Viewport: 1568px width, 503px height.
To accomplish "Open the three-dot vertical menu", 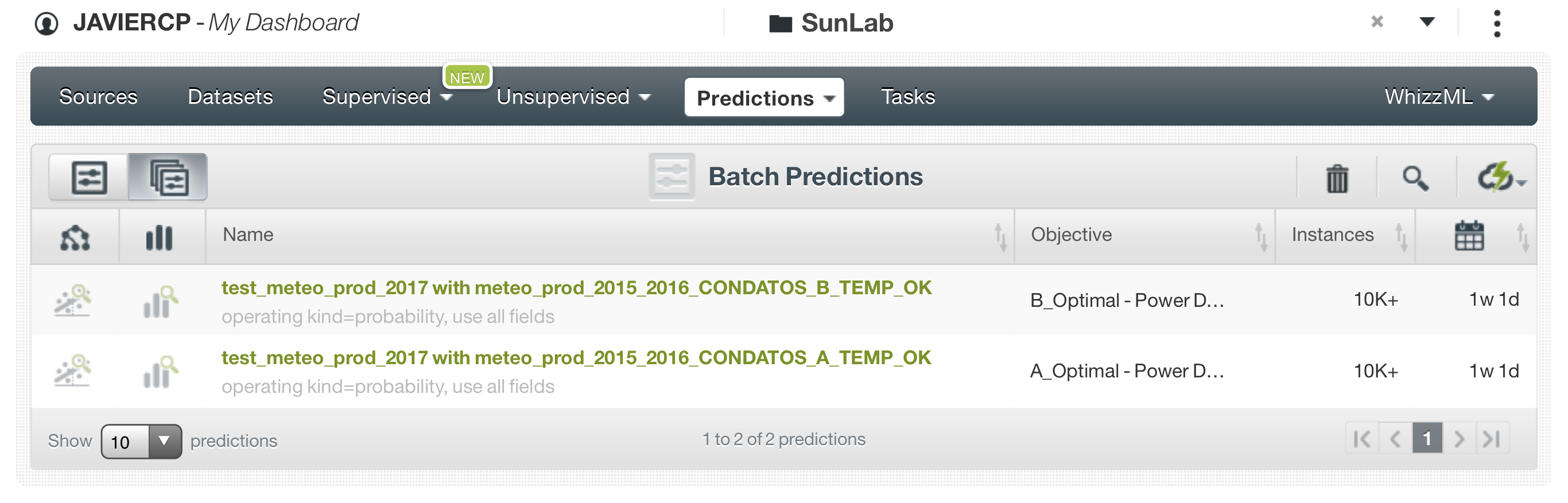I will (1497, 24).
